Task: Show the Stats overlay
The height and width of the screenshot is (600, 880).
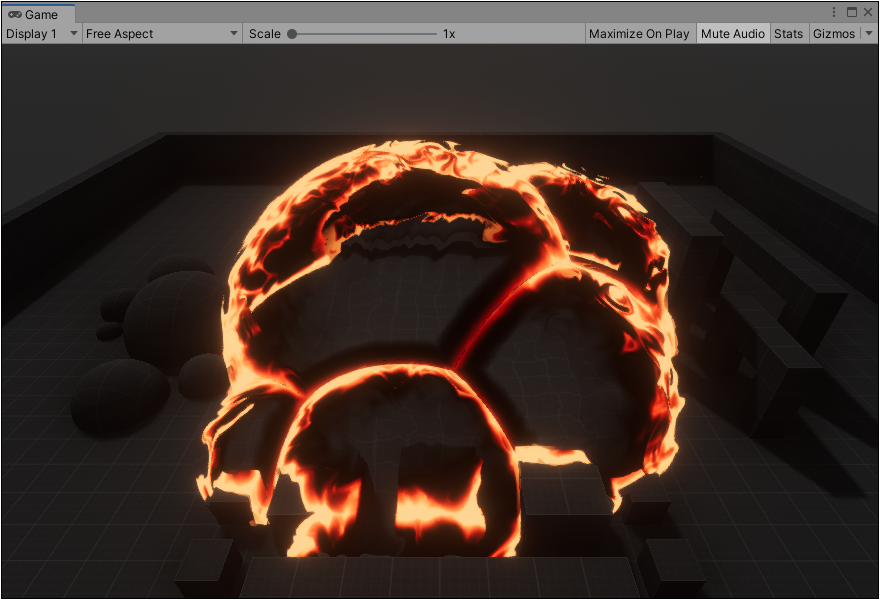Action: coord(788,34)
